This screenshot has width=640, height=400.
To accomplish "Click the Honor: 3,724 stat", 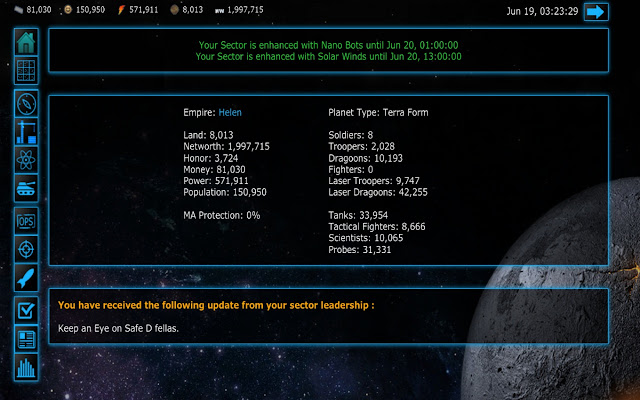I will [x=211, y=158].
